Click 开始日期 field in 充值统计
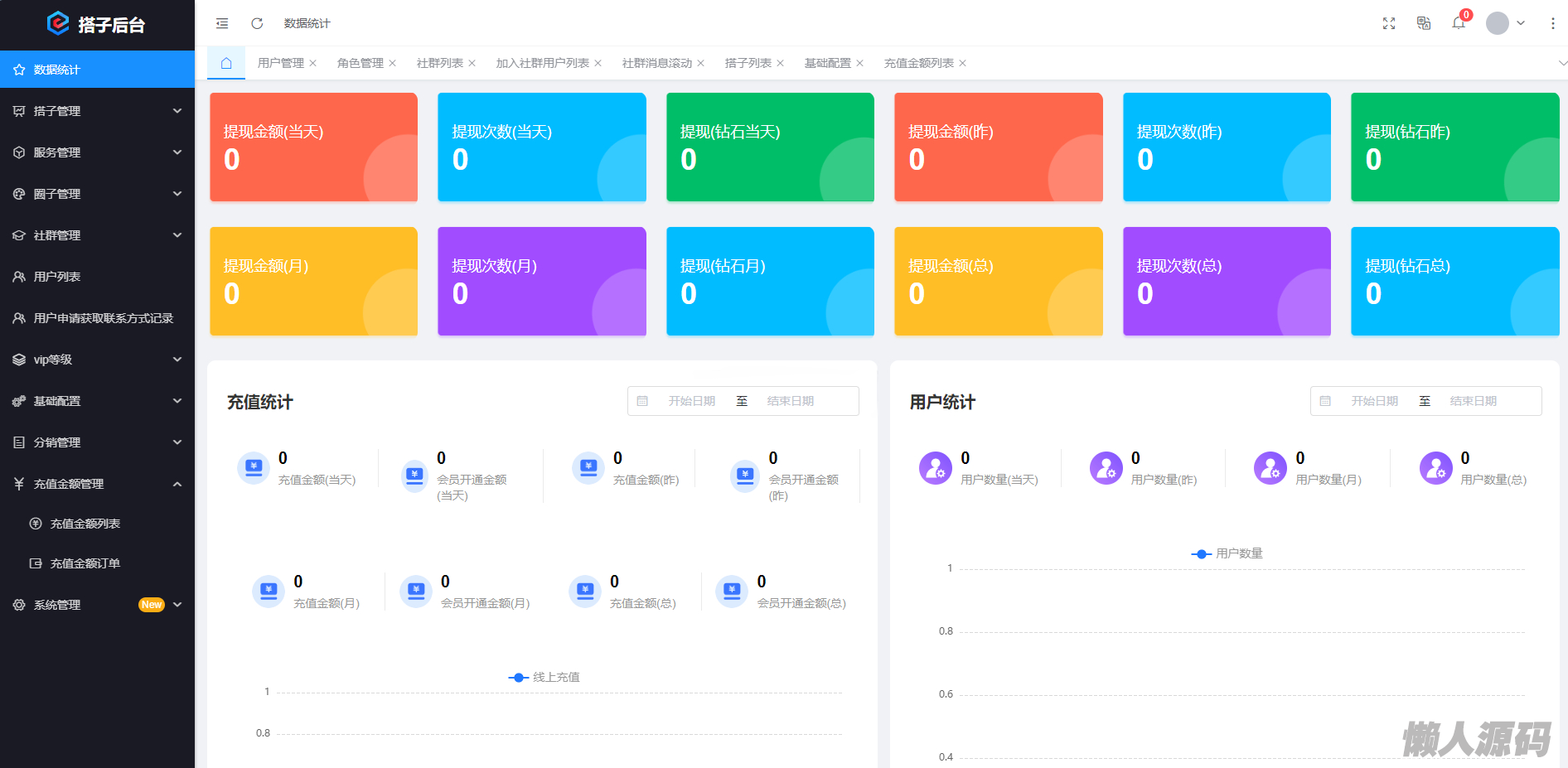Viewport: 1568px width, 768px height. point(691,401)
